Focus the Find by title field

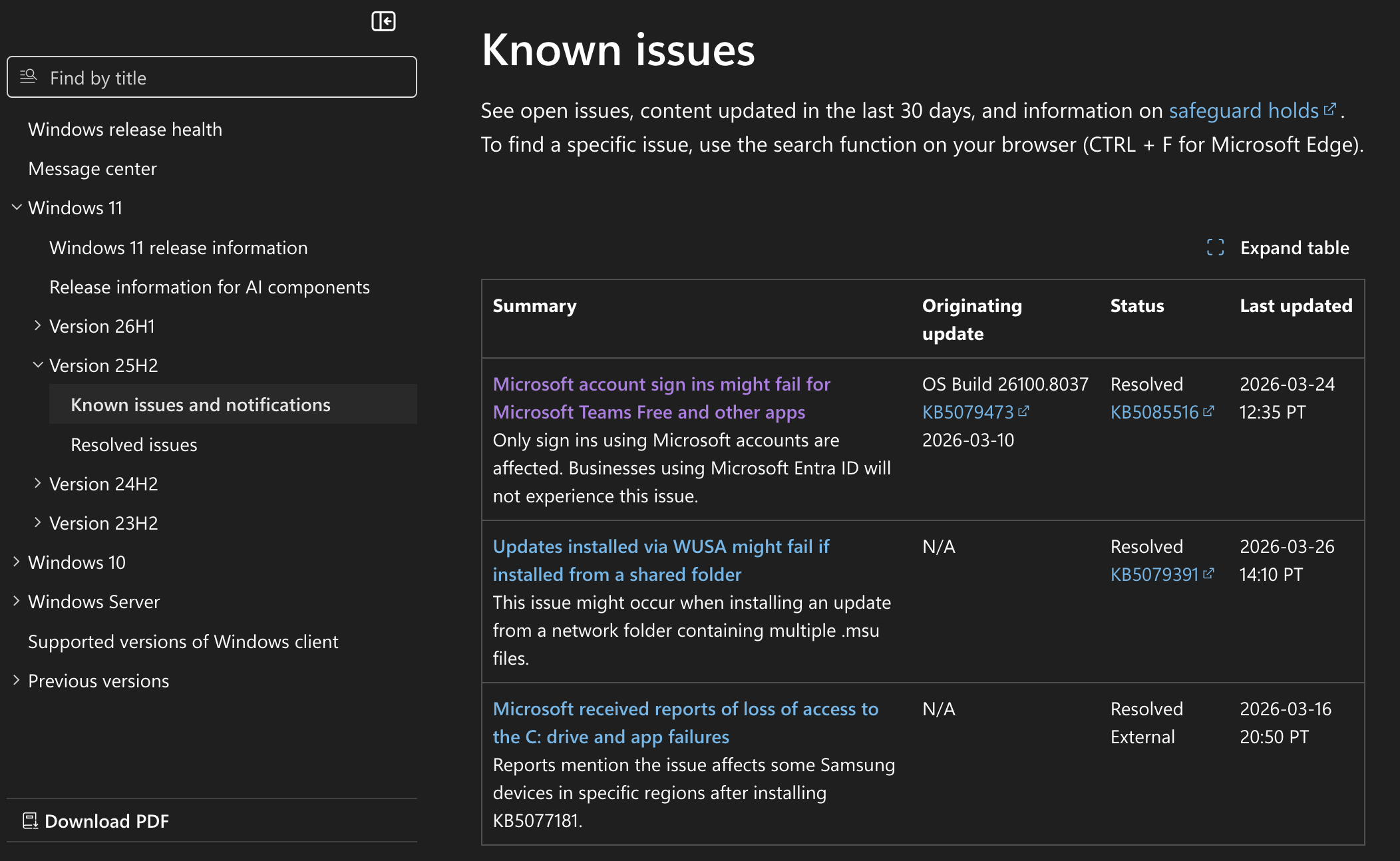tap(226, 78)
